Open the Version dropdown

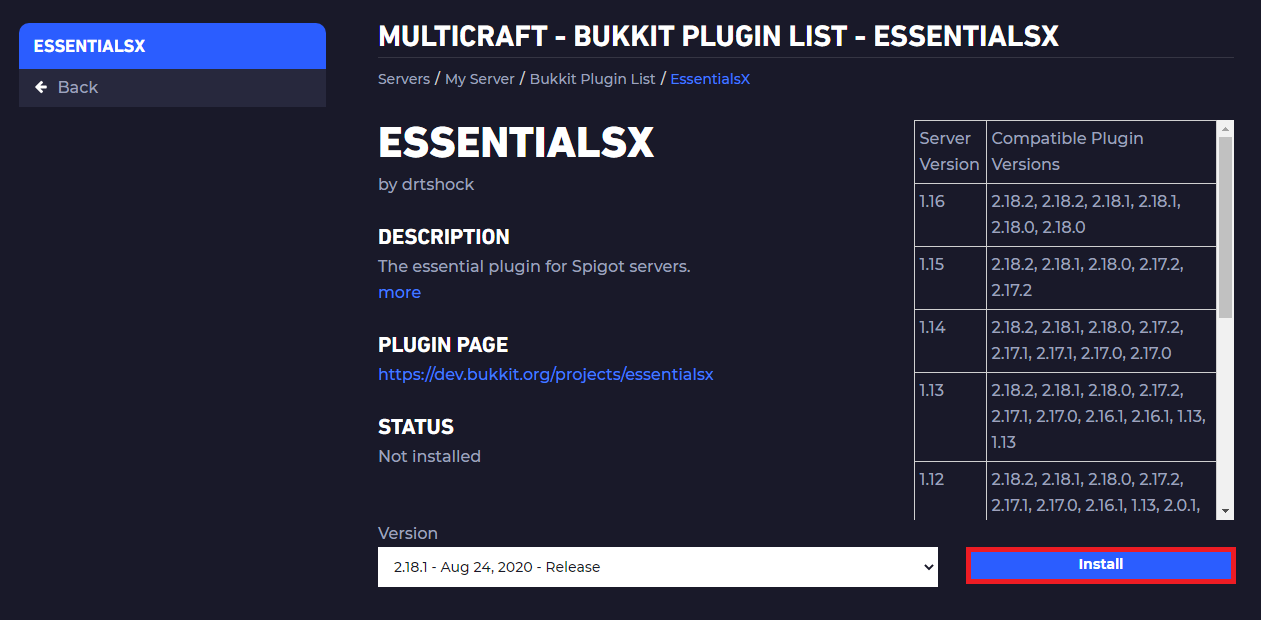click(657, 567)
